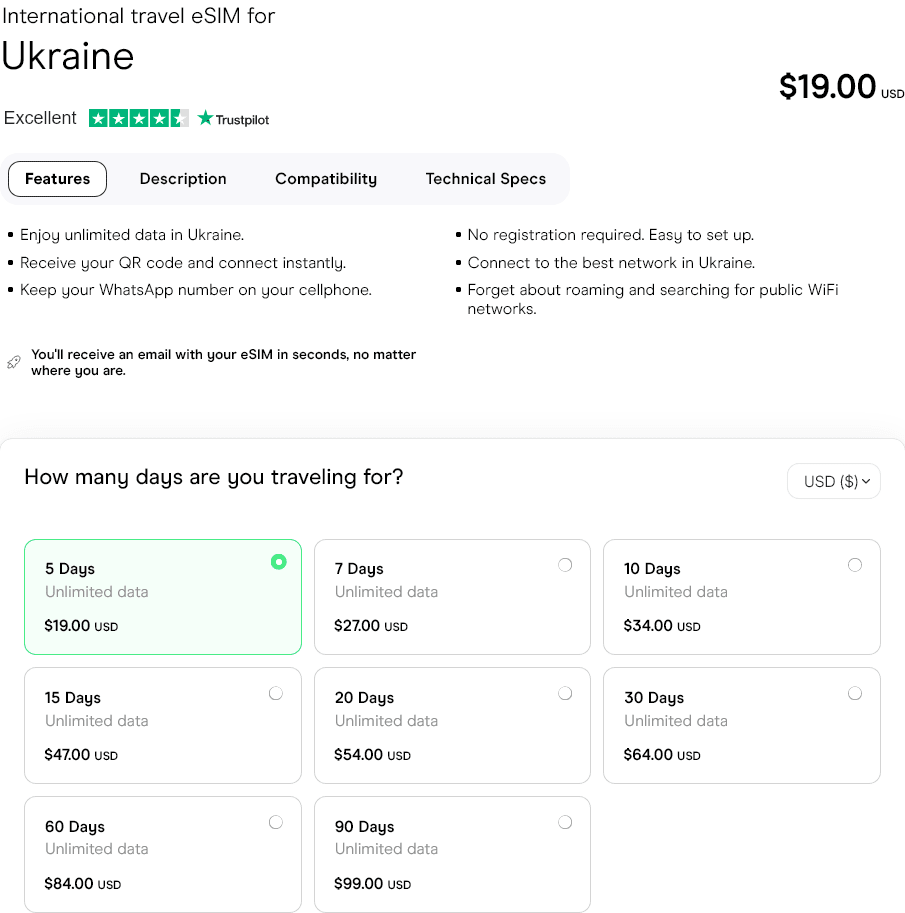Click the $64.00 price in 30 Days plan
The height and width of the screenshot is (913, 905).
[648, 755]
